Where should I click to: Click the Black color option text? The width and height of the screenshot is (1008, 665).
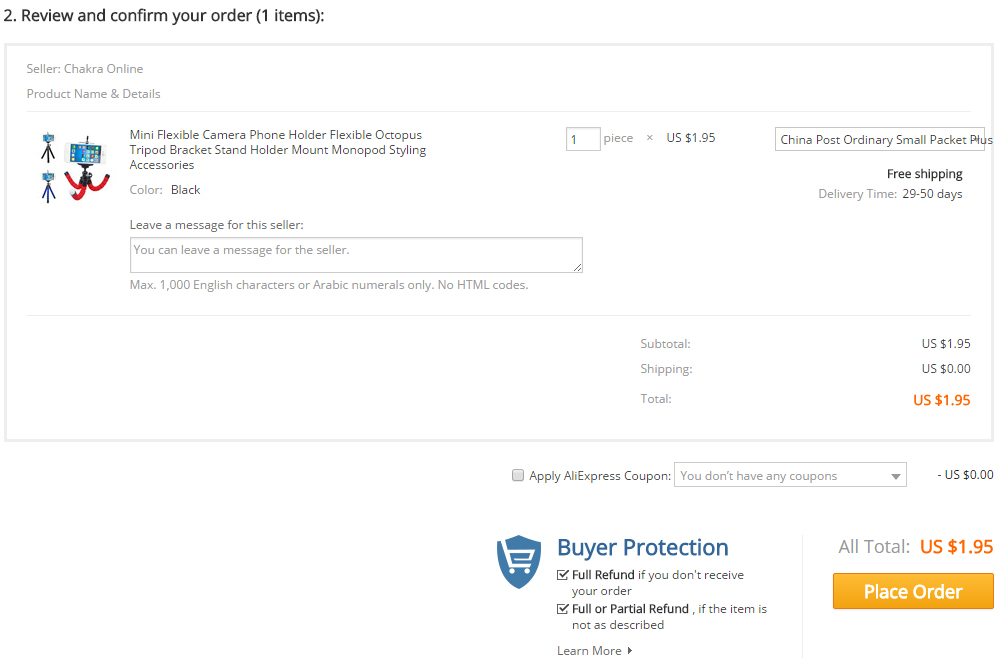tap(185, 190)
